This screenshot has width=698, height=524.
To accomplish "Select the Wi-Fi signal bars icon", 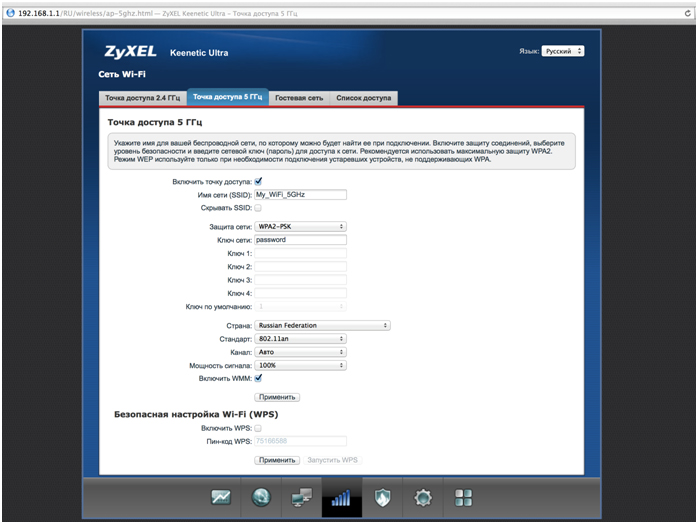I will tap(341, 497).
